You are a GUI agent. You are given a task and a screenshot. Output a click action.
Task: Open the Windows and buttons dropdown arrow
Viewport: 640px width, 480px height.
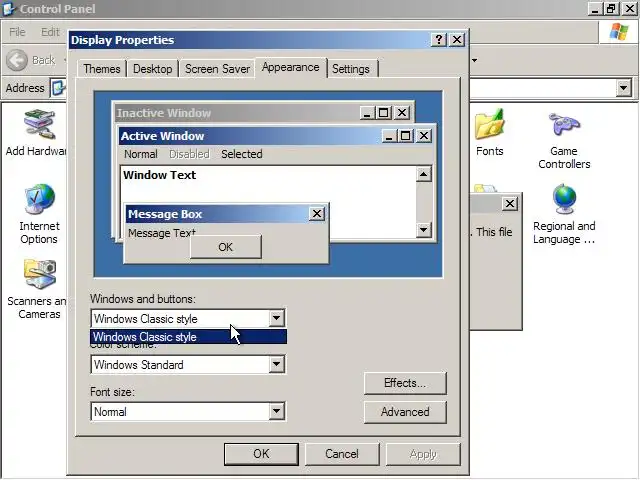[276, 318]
